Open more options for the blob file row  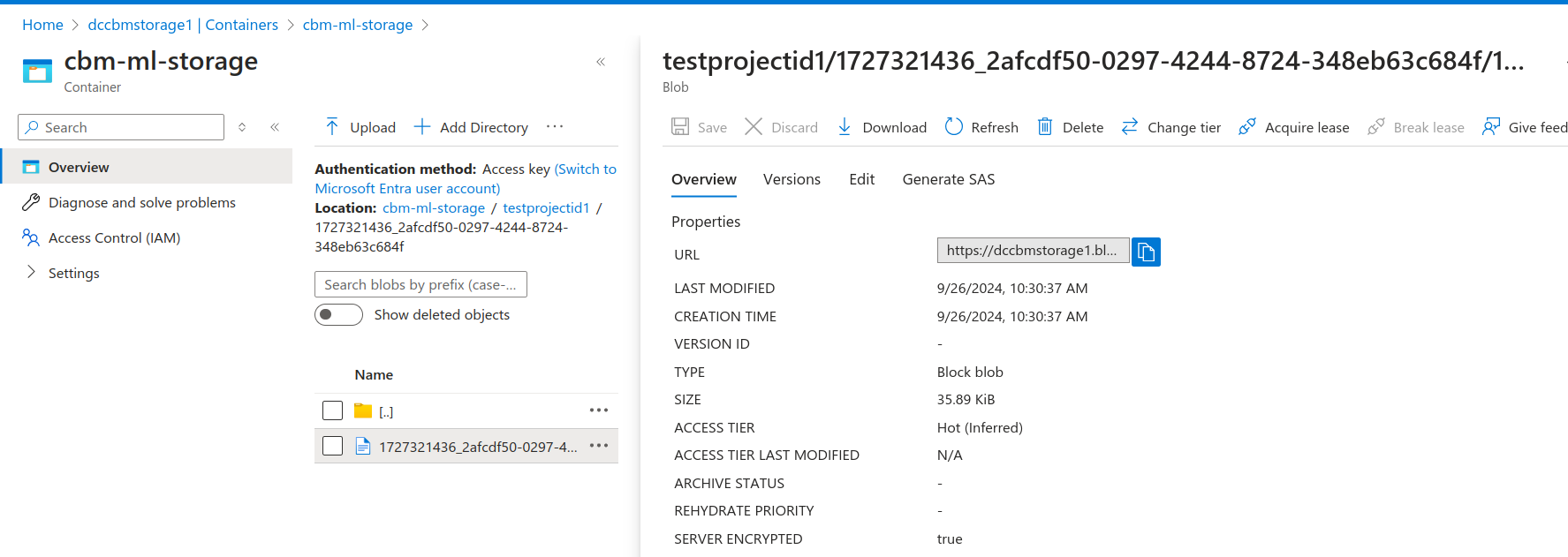point(598,446)
